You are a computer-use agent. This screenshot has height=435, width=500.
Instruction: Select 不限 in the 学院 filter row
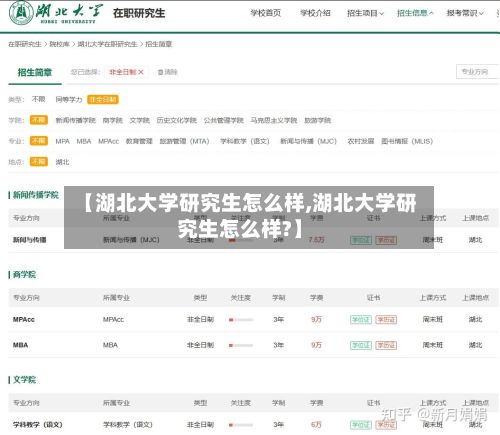pos(39,120)
